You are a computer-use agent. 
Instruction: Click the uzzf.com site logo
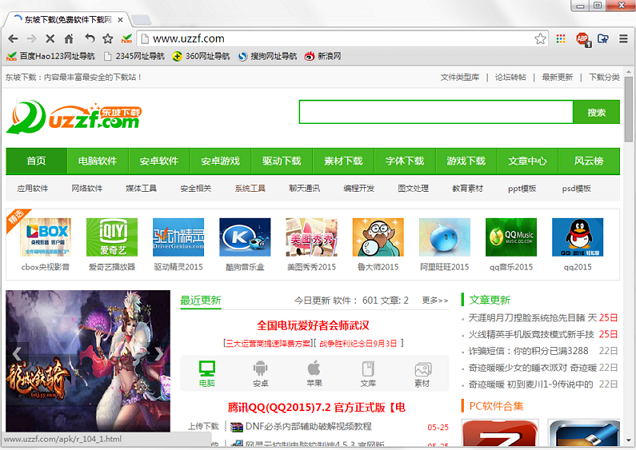(x=74, y=117)
